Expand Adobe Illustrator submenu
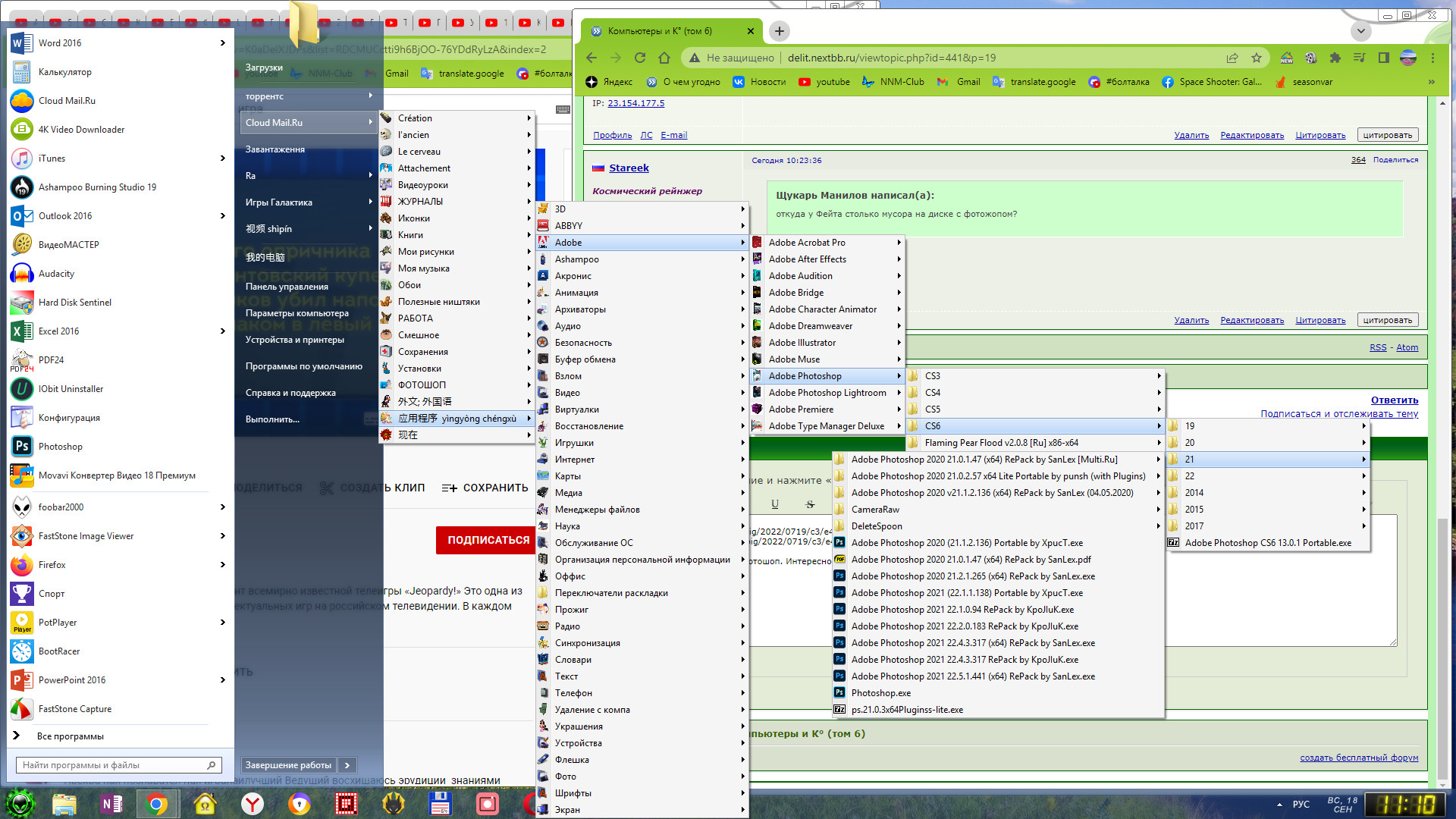The image size is (1456, 819). pos(827,343)
